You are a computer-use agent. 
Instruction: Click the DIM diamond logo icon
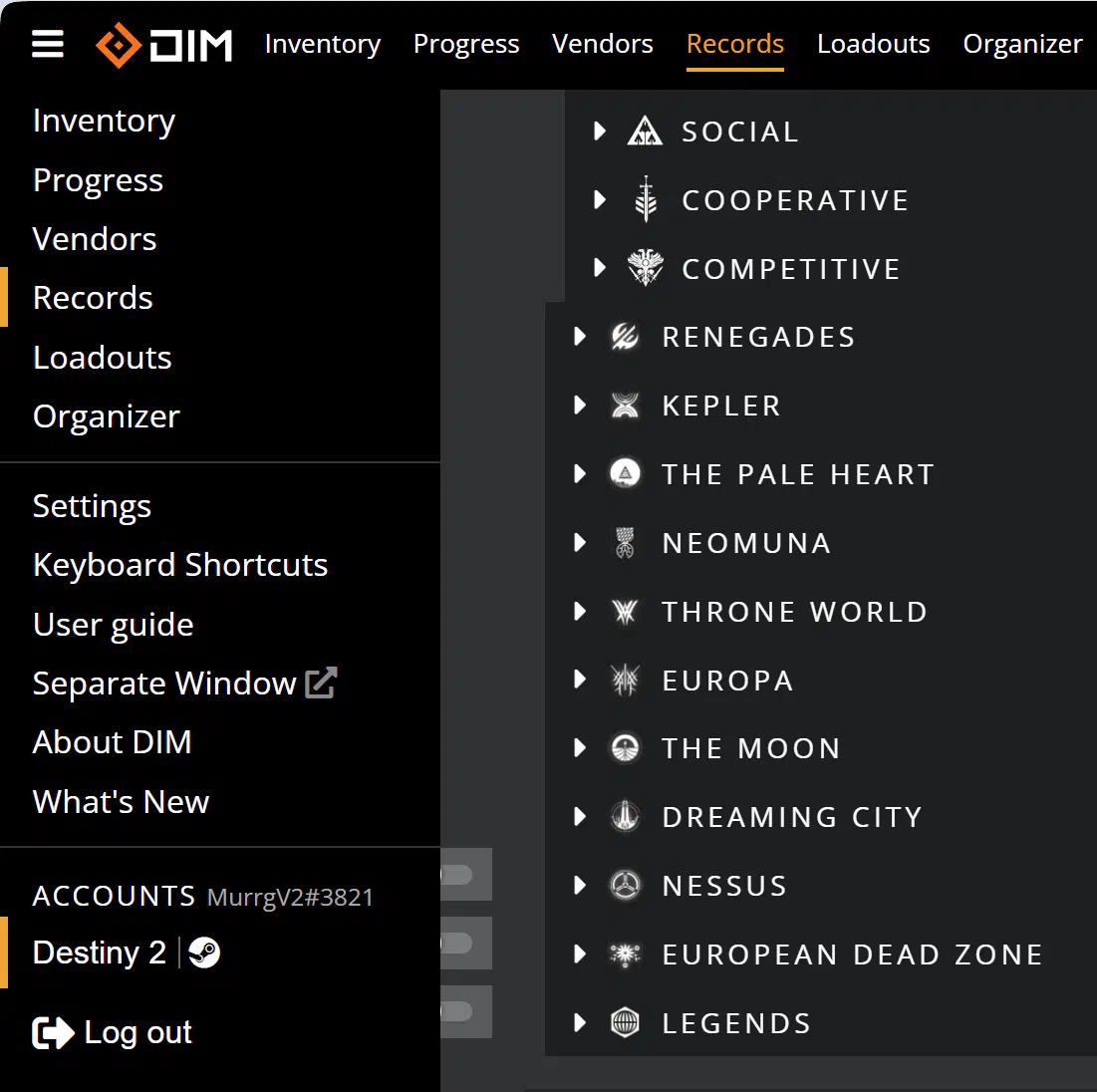coord(119,45)
